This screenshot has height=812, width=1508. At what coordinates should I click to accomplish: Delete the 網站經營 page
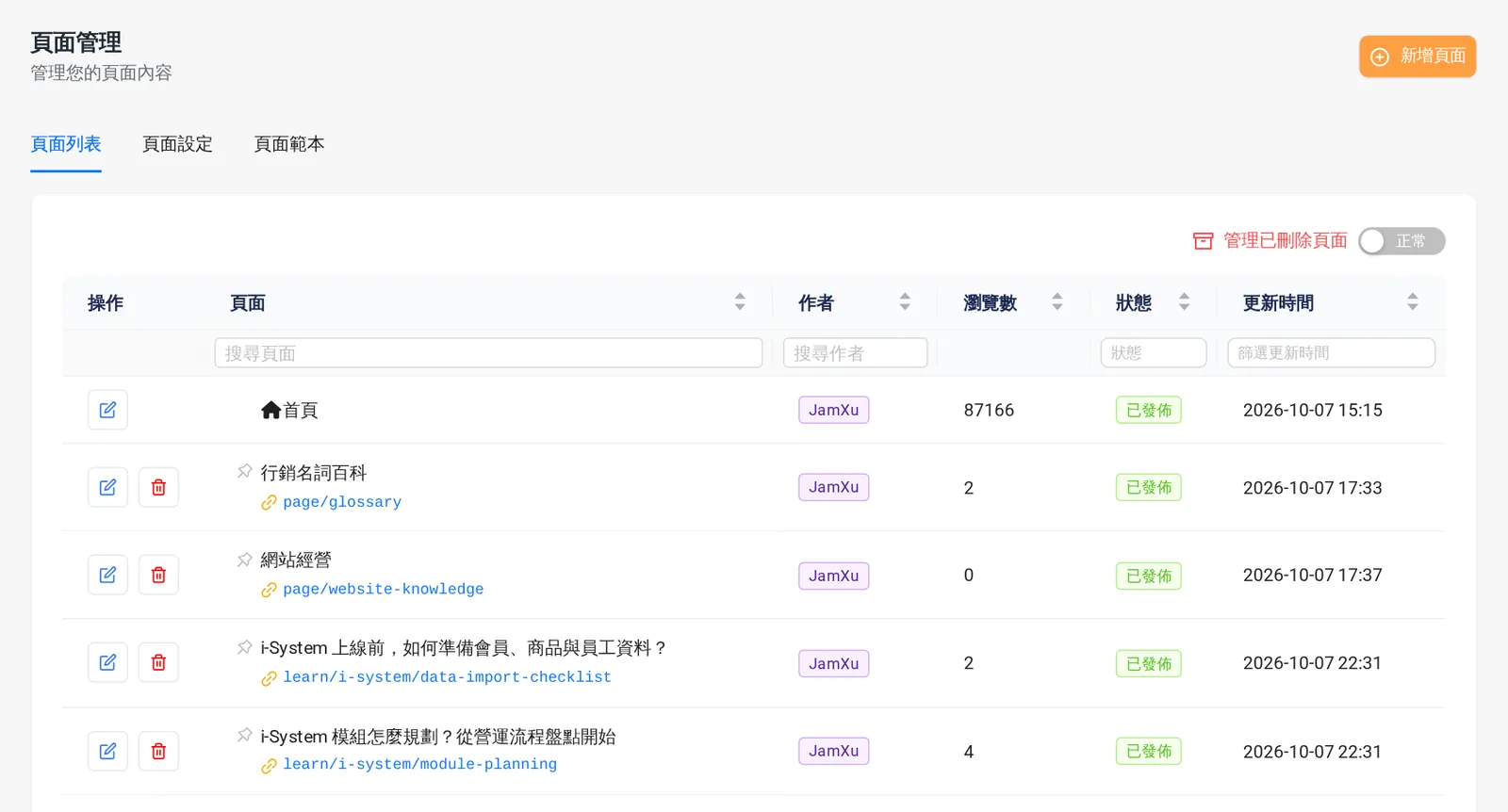coord(158,575)
